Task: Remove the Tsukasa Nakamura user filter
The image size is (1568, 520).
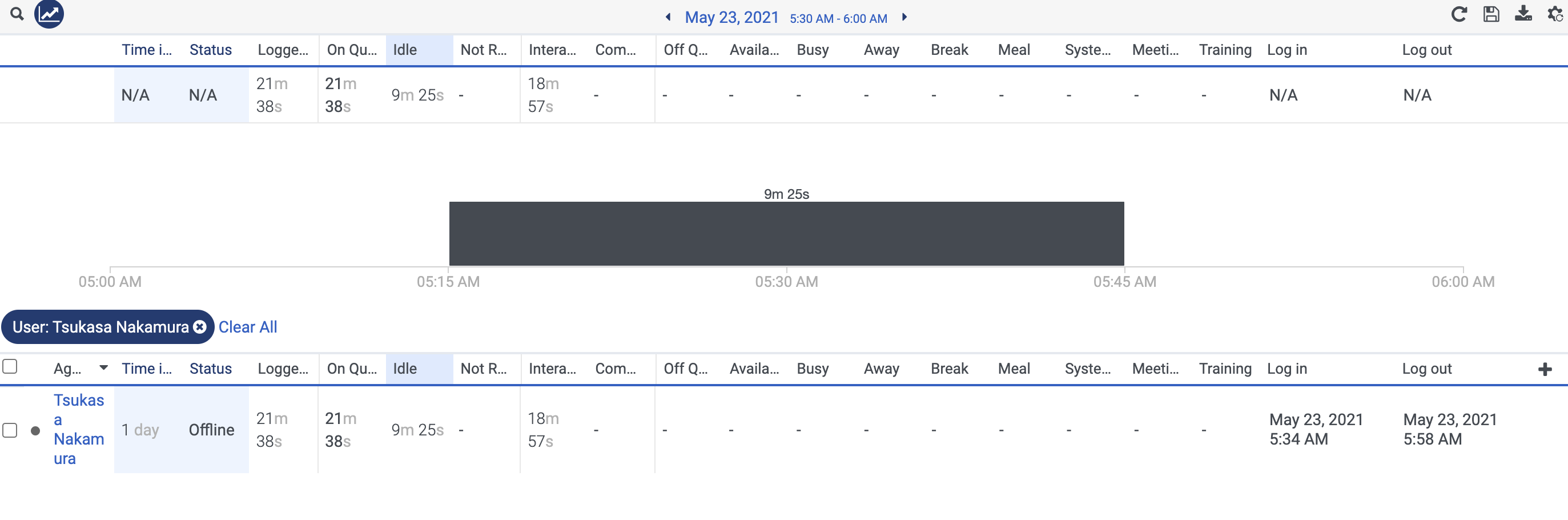Action: tap(200, 327)
